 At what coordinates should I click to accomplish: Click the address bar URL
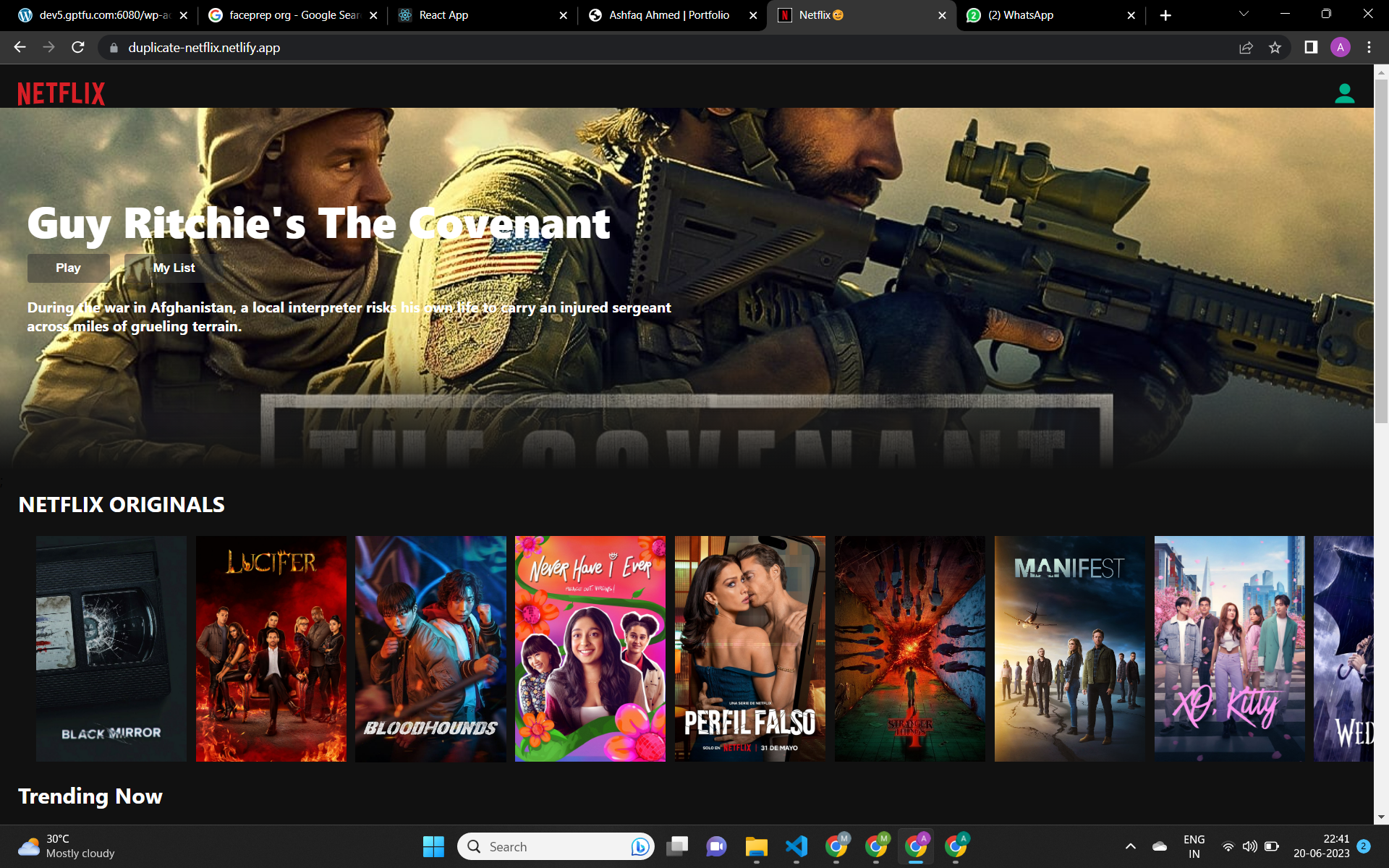coord(204,48)
